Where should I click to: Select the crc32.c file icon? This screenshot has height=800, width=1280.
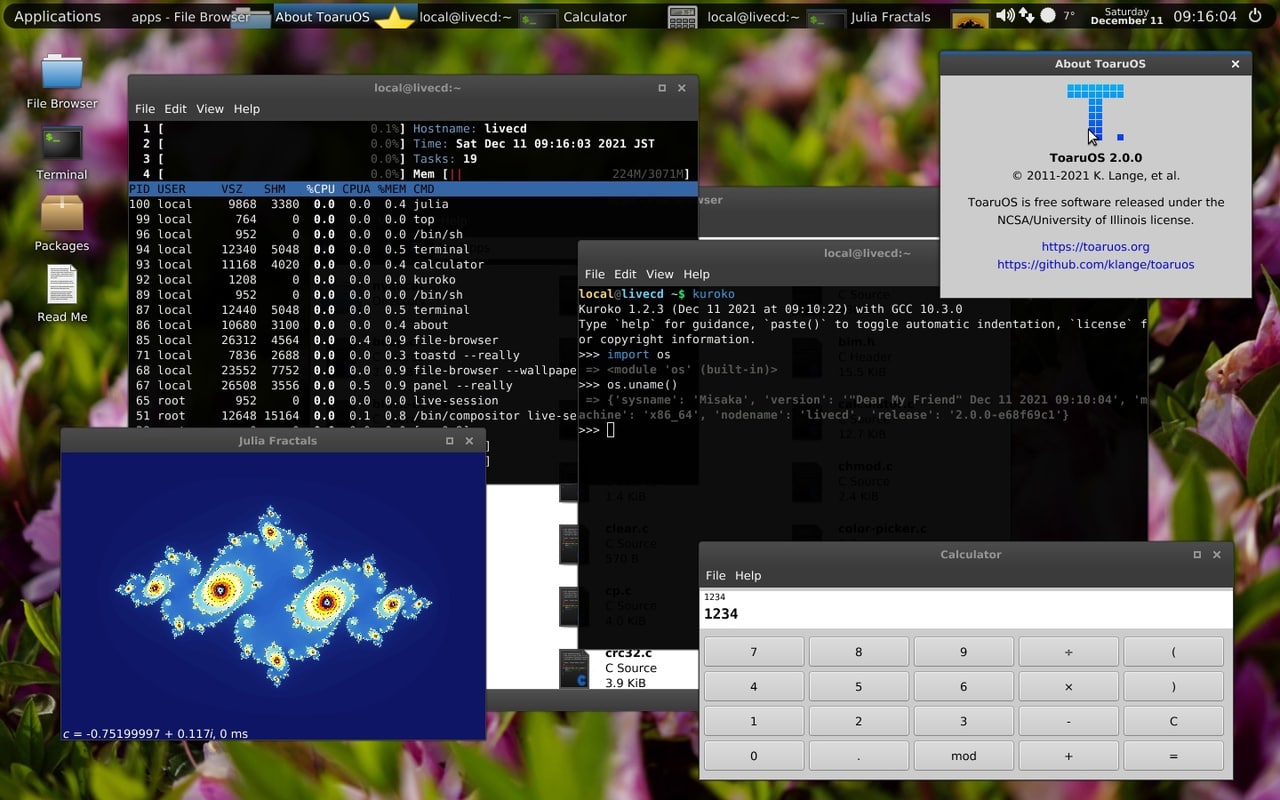click(574, 668)
